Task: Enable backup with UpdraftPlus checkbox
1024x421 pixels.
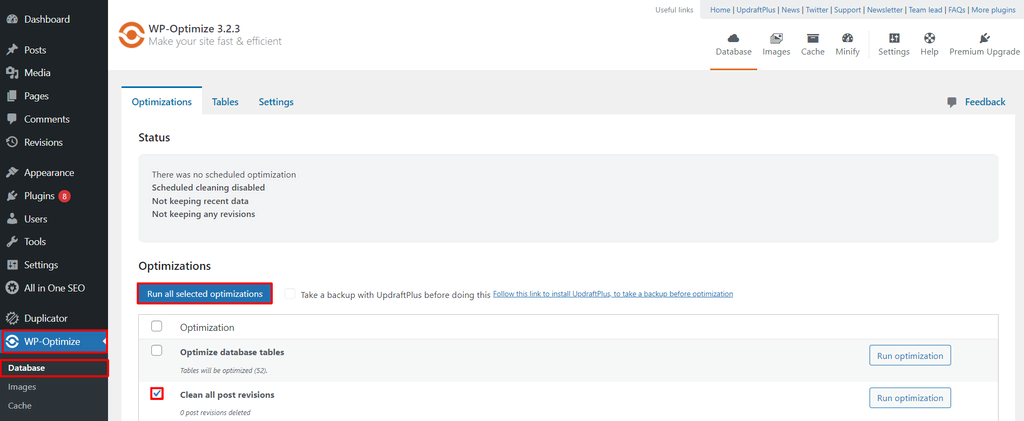Action: tap(290, 294)
